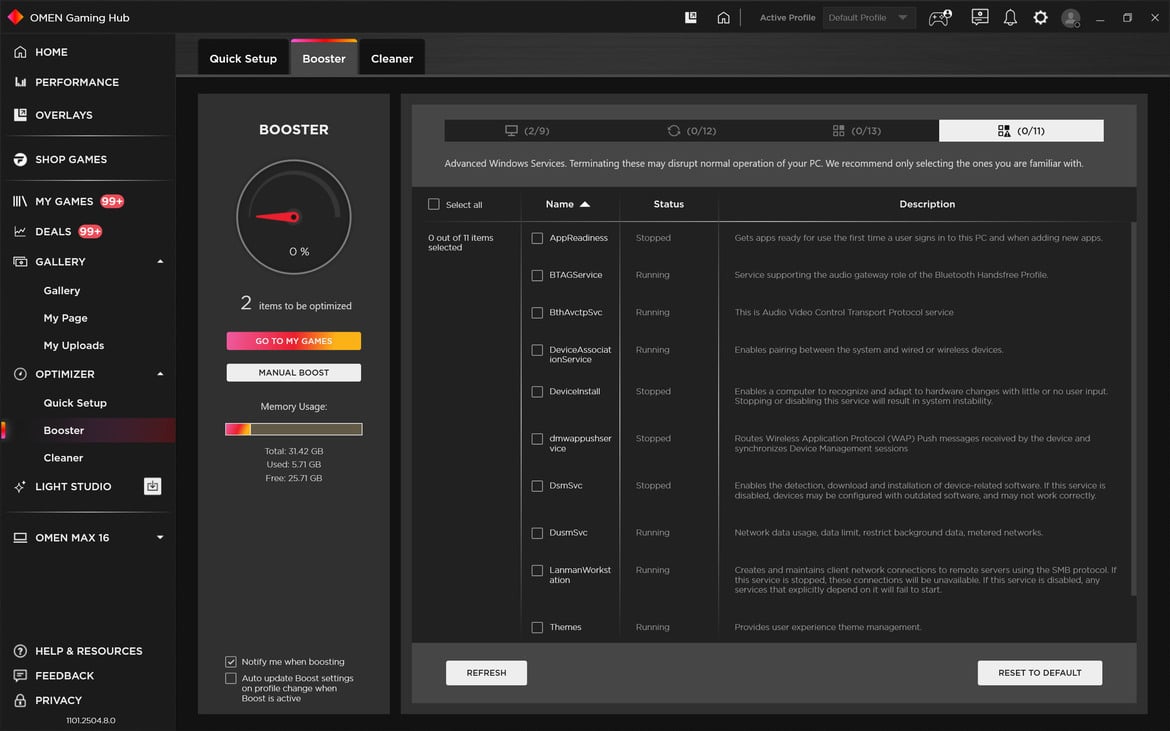
Task: Check the DeviceAssociationService checkbox
Action: click(537, 350)
